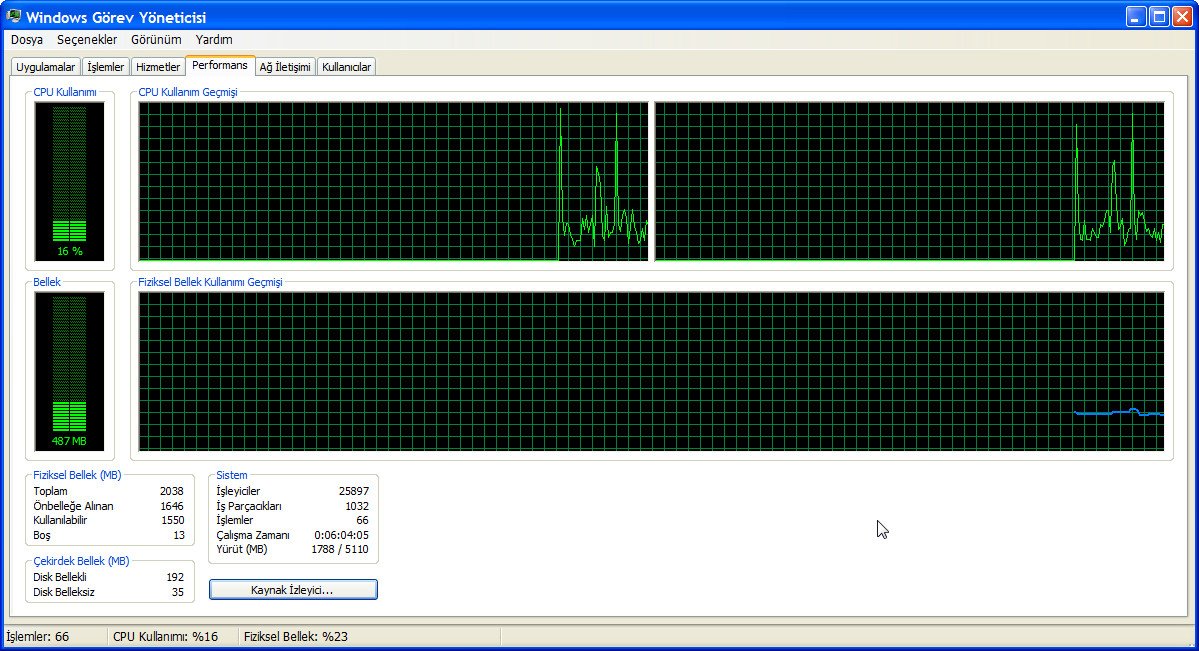Switch to the Uygulamalar tab
The width and height of the screenshot is (1199, 651).
[46, 67]
